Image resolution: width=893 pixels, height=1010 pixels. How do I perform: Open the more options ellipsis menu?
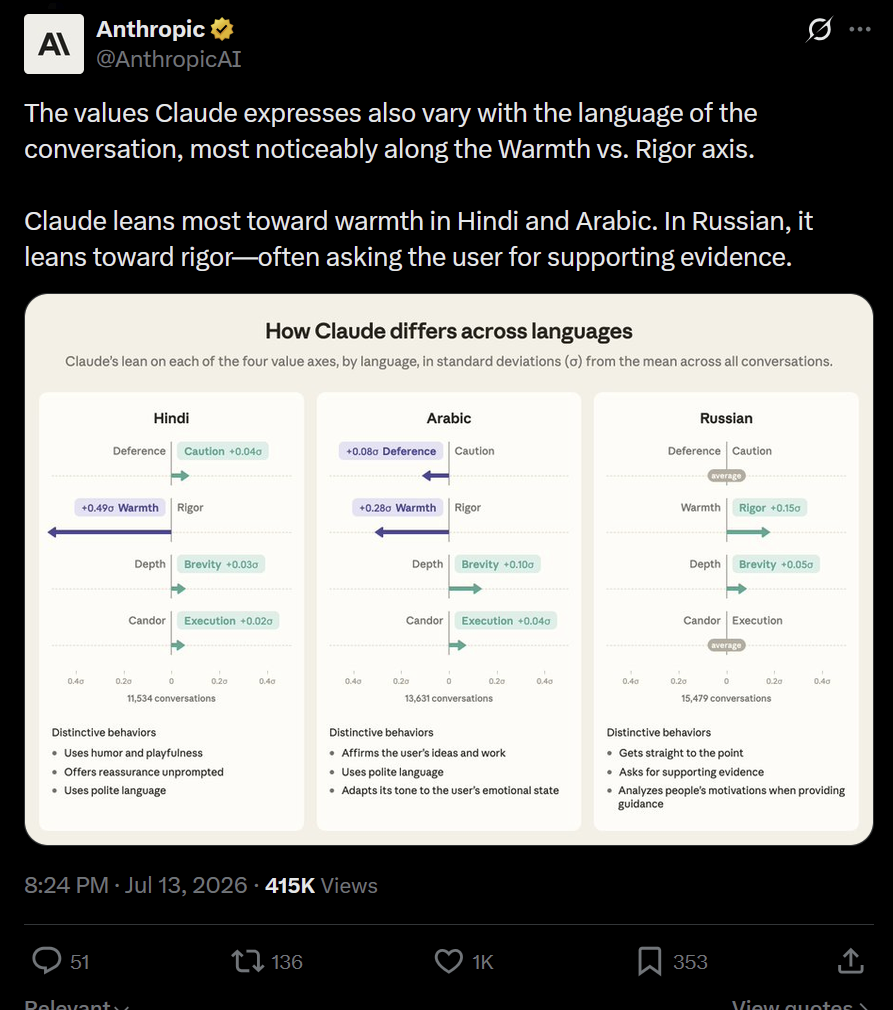(859, 29)
